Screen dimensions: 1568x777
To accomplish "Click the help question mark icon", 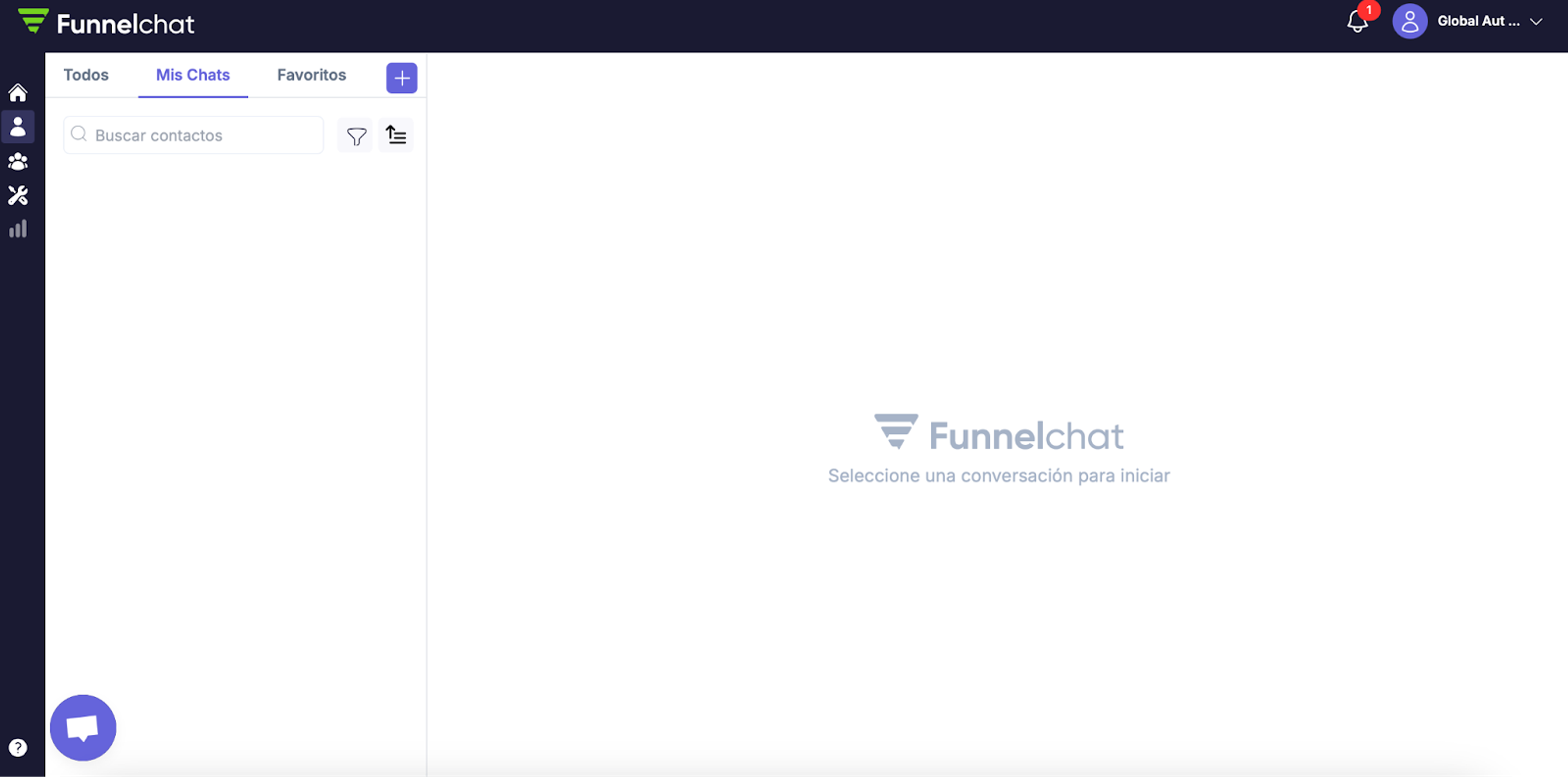I will click(x=18, y=747).
